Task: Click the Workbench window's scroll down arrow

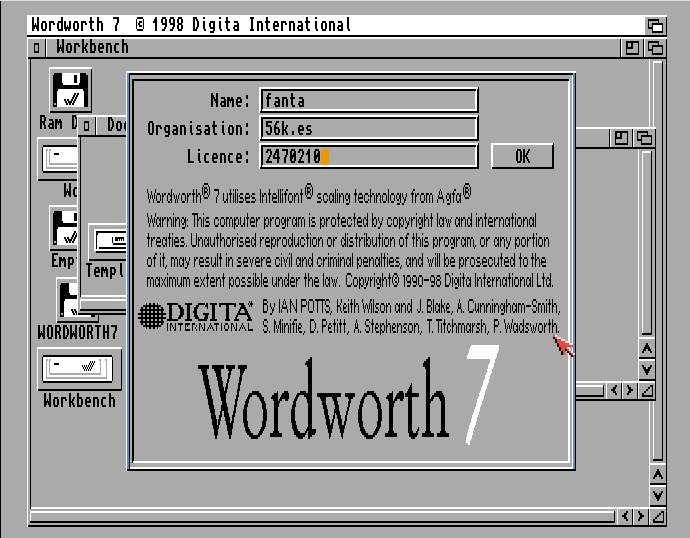Action: point(656,495)
